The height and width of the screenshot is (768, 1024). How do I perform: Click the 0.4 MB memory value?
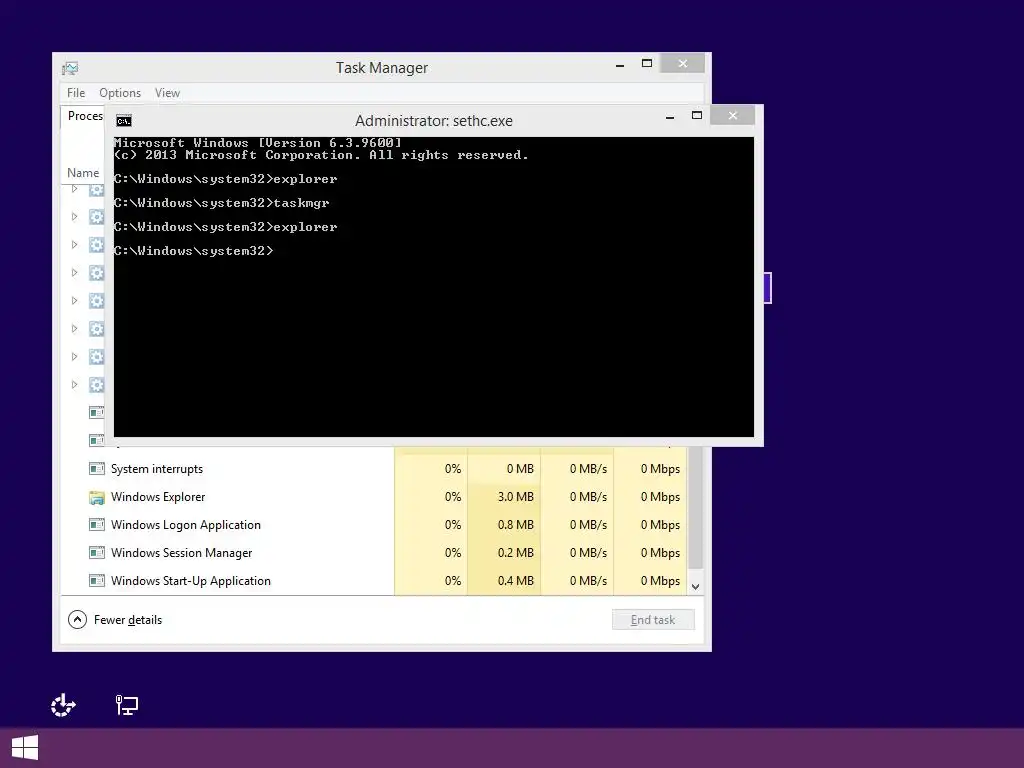[515, 581]
